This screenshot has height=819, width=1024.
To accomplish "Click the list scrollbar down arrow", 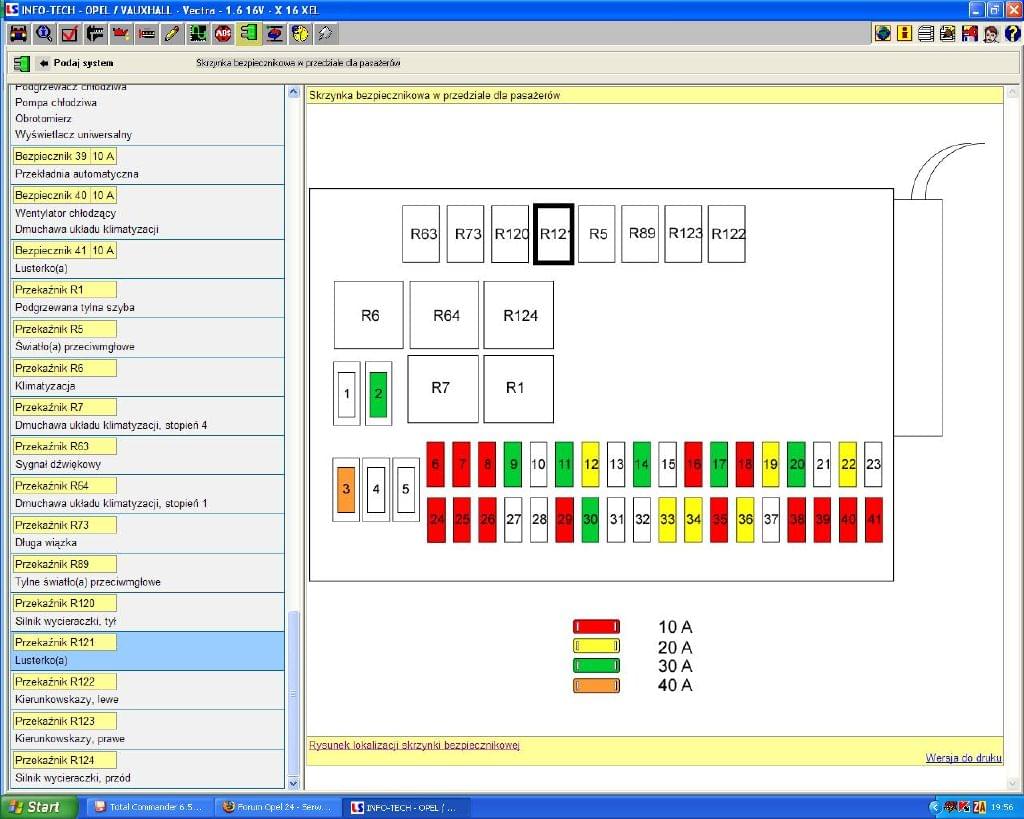I will (293, 782).
